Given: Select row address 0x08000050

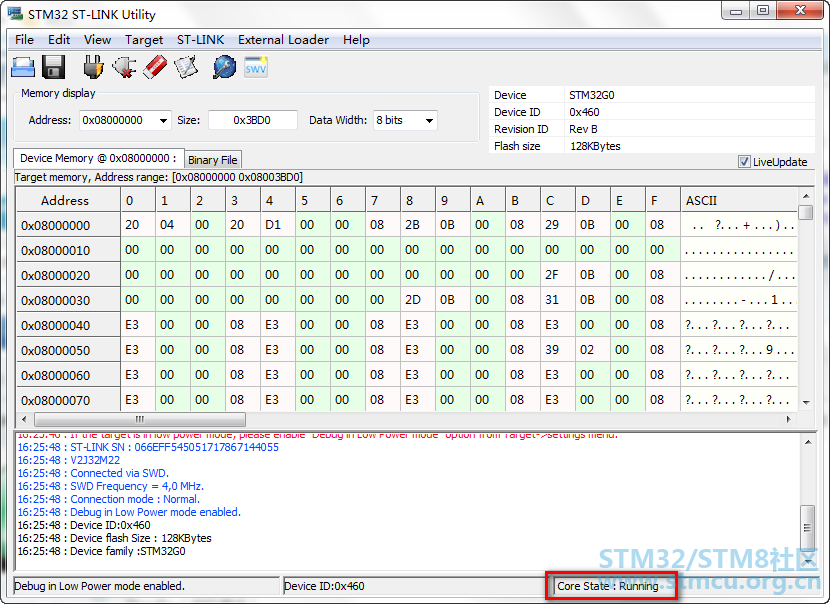Looking at the screenshot, I should [68, 350].
